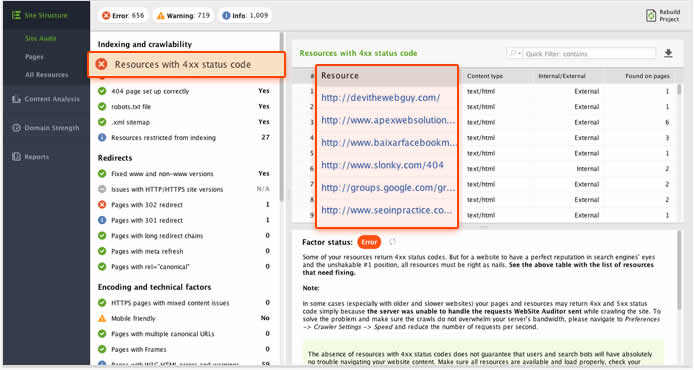
Task: Click the refresh icon beside Error badge
Action: (392, 242)
